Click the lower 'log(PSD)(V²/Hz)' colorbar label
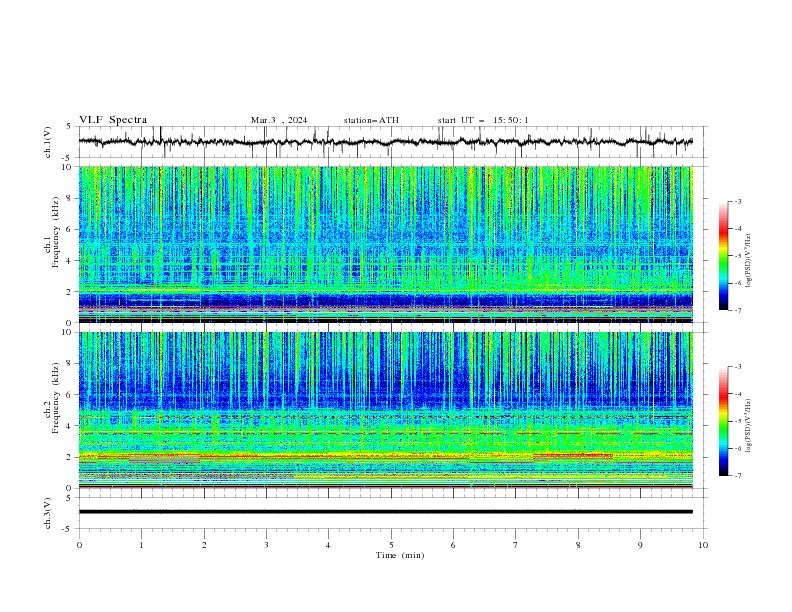 (x=748, y=425)
